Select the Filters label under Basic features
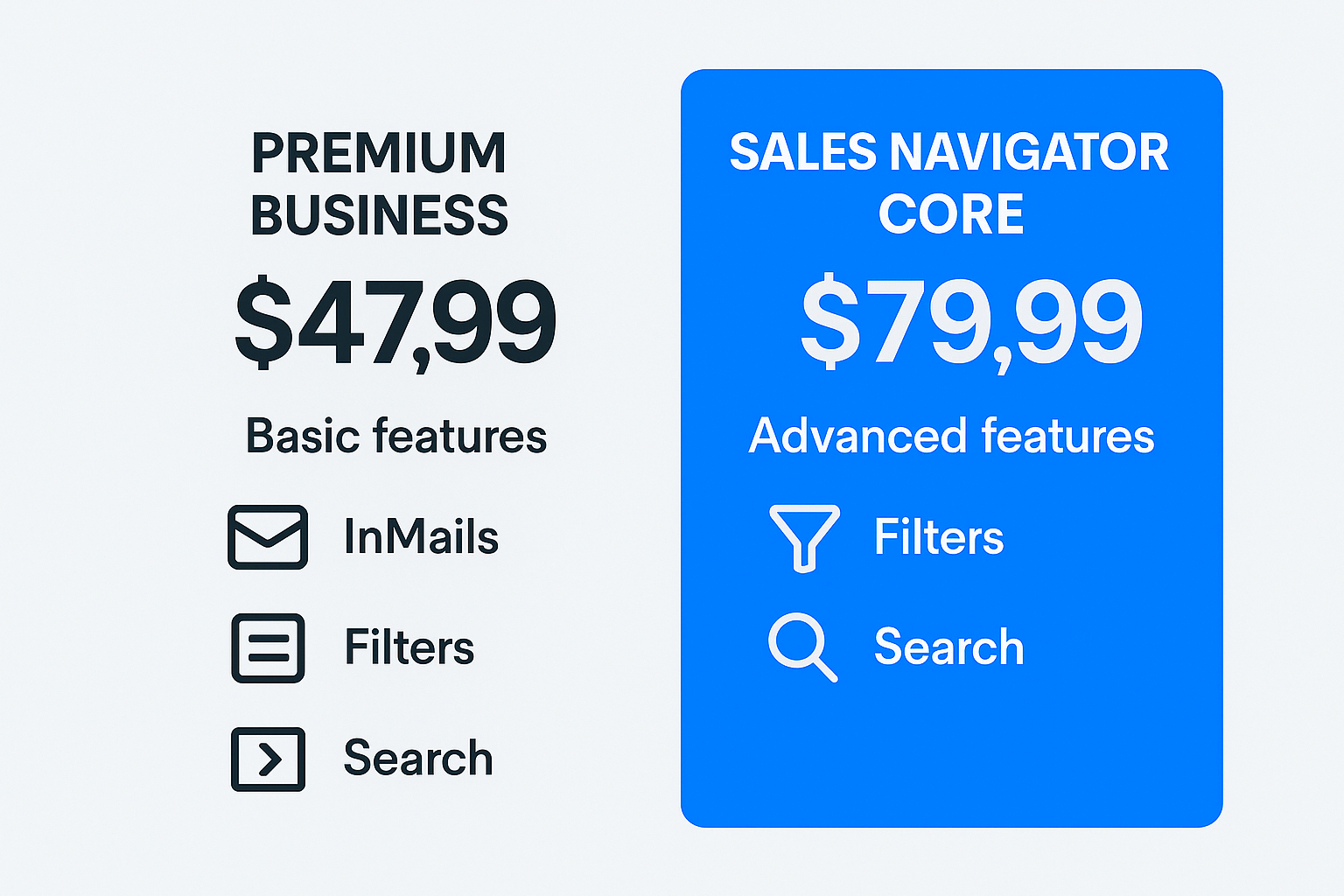 (x=409, y=647)
